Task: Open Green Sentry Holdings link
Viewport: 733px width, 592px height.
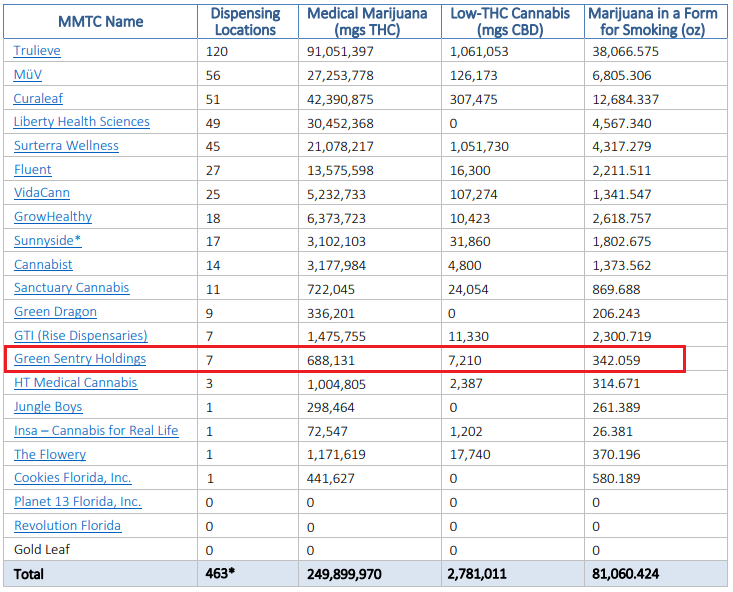Action: pos(80,359)
